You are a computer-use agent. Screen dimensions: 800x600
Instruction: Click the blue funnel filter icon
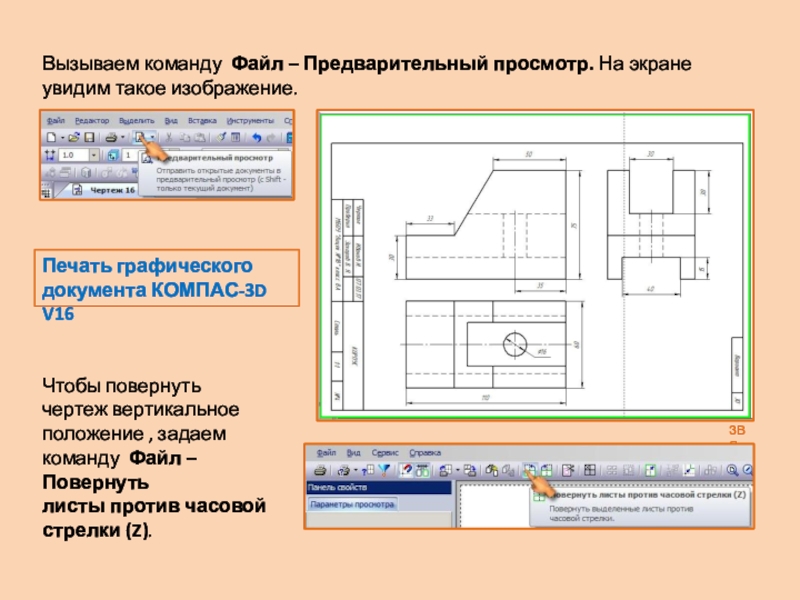pyautogui.click(x=384, y=470)
